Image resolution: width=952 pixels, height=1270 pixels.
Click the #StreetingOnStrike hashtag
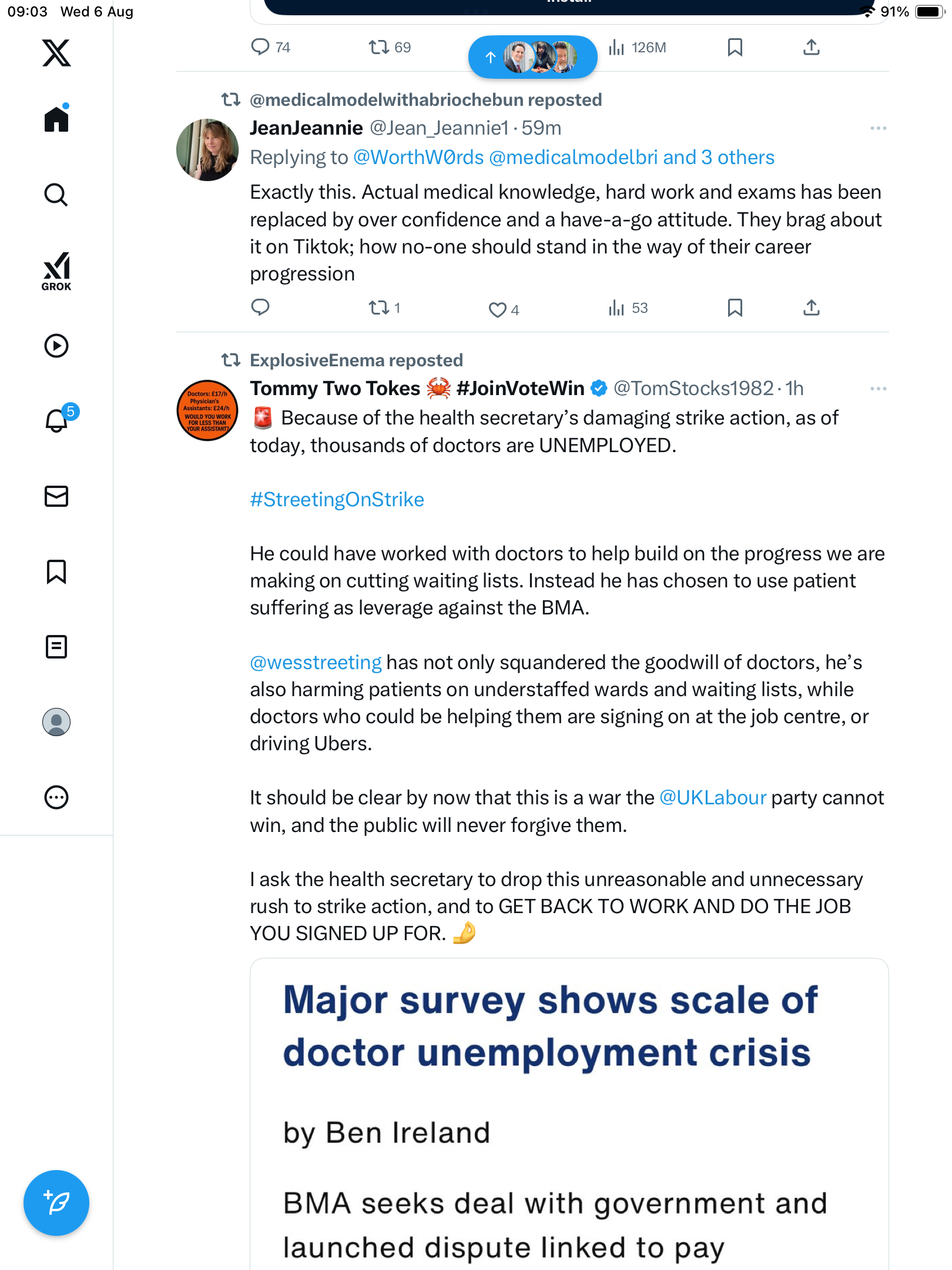coord(337,499)
